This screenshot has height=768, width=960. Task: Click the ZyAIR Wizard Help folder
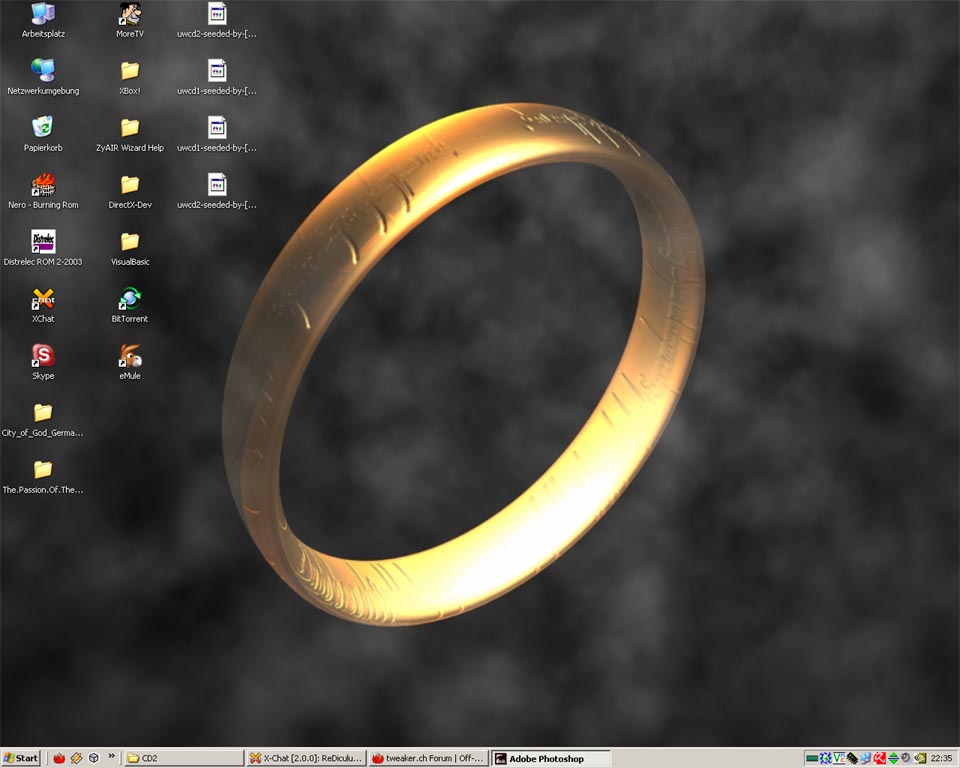click(x=130, y=127)
